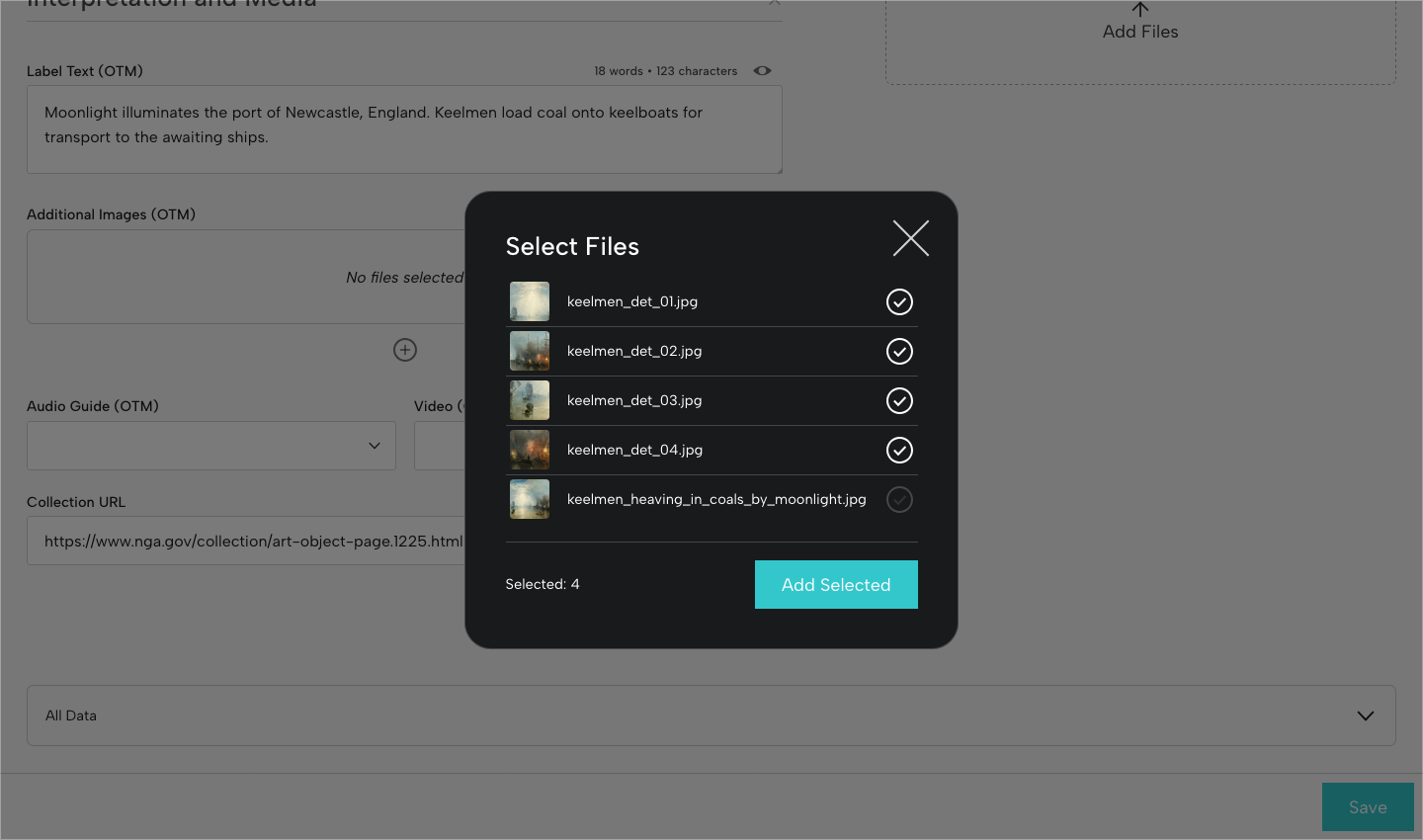Toggle selection for keelmen_det_02.jpg
The width and height of the screenshot is (1423, 840).
[899, 351]
